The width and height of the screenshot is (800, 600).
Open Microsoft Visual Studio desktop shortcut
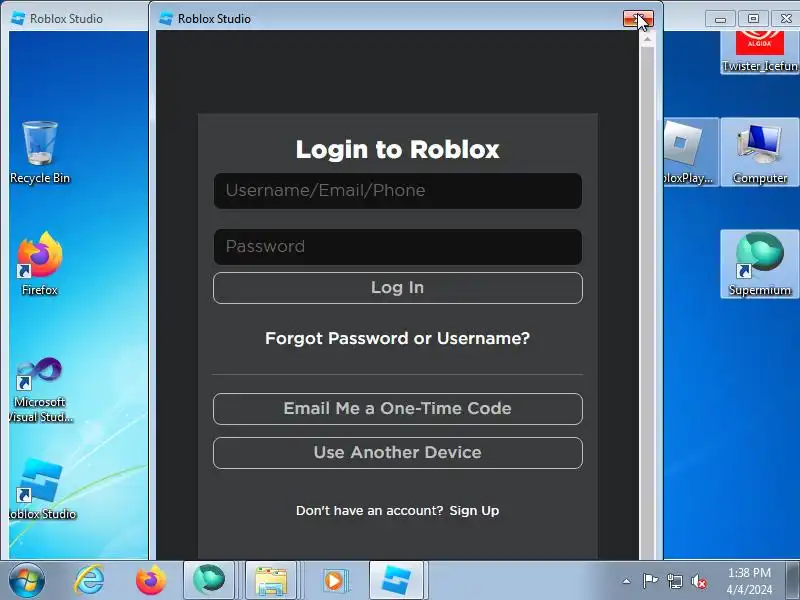40,389
